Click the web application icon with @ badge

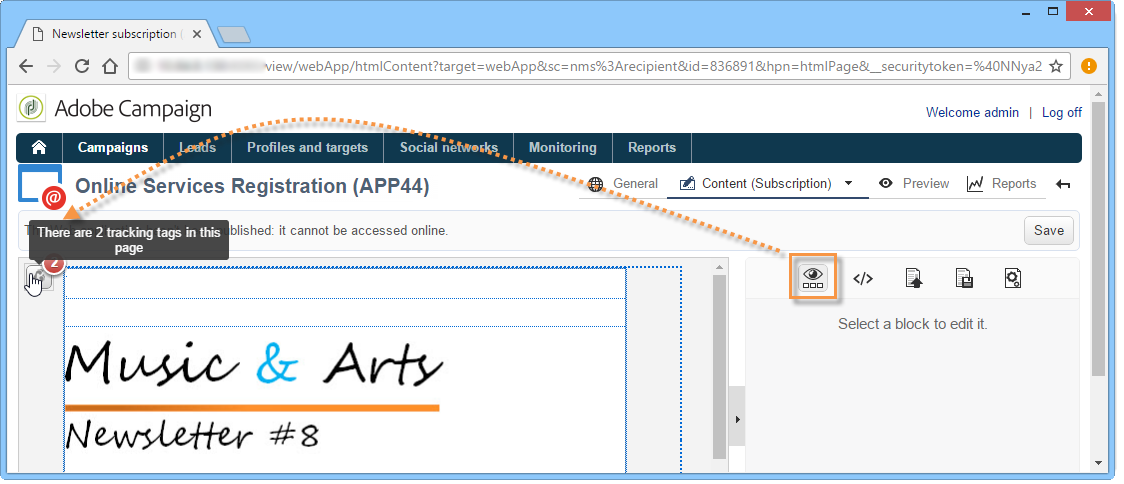point(41,186)
